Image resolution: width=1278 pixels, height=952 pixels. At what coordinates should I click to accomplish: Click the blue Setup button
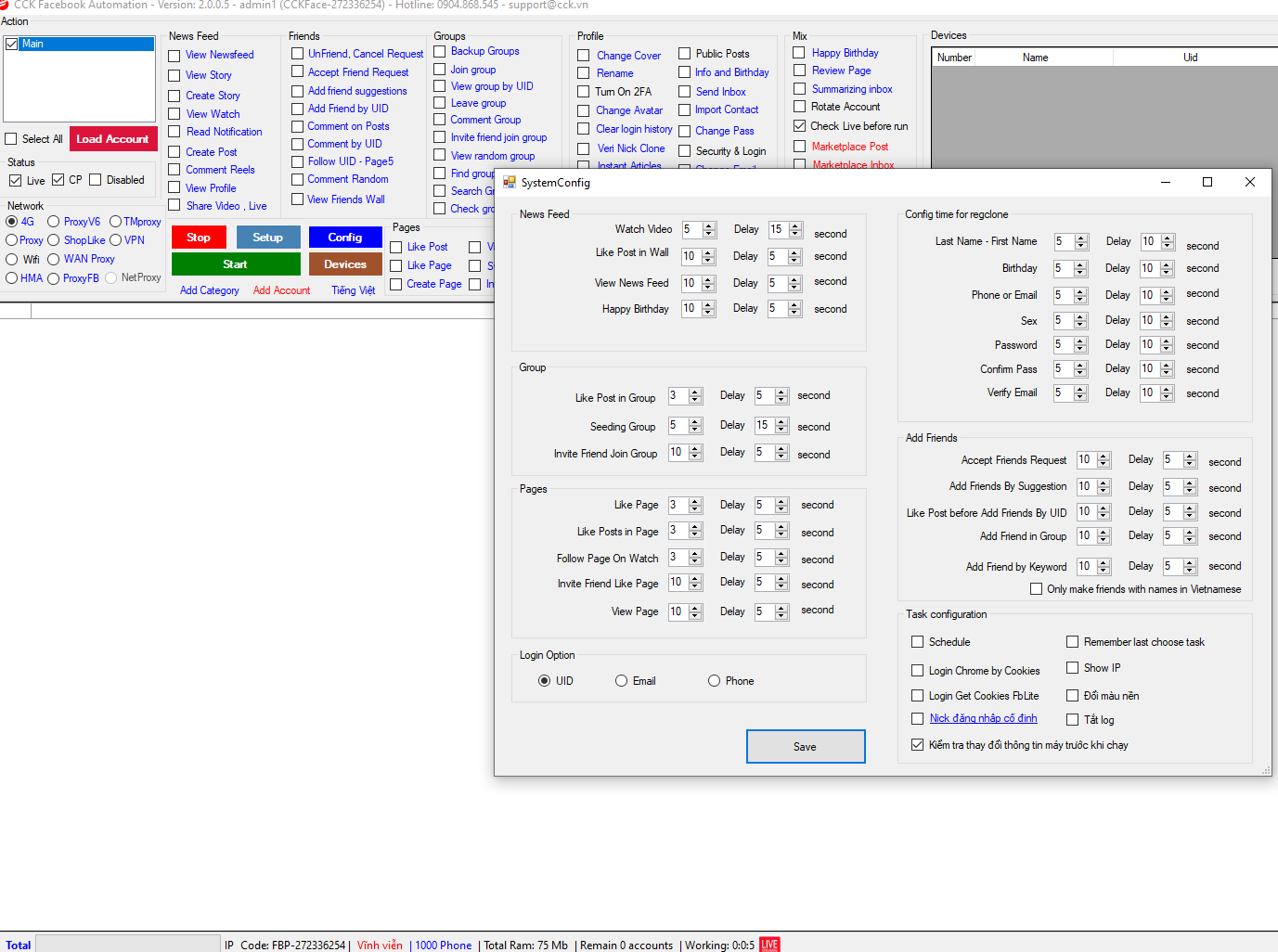point(268,238)
